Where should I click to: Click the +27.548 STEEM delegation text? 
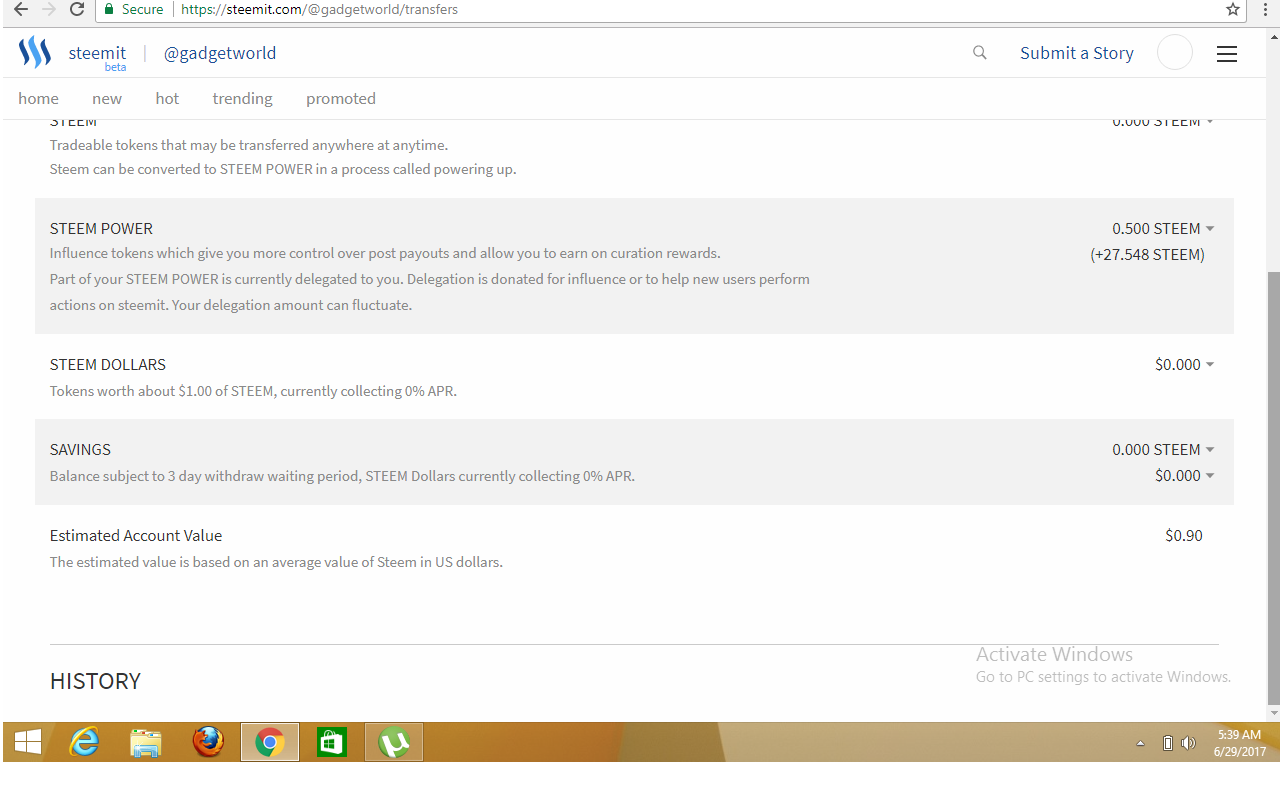point(1147,254)
